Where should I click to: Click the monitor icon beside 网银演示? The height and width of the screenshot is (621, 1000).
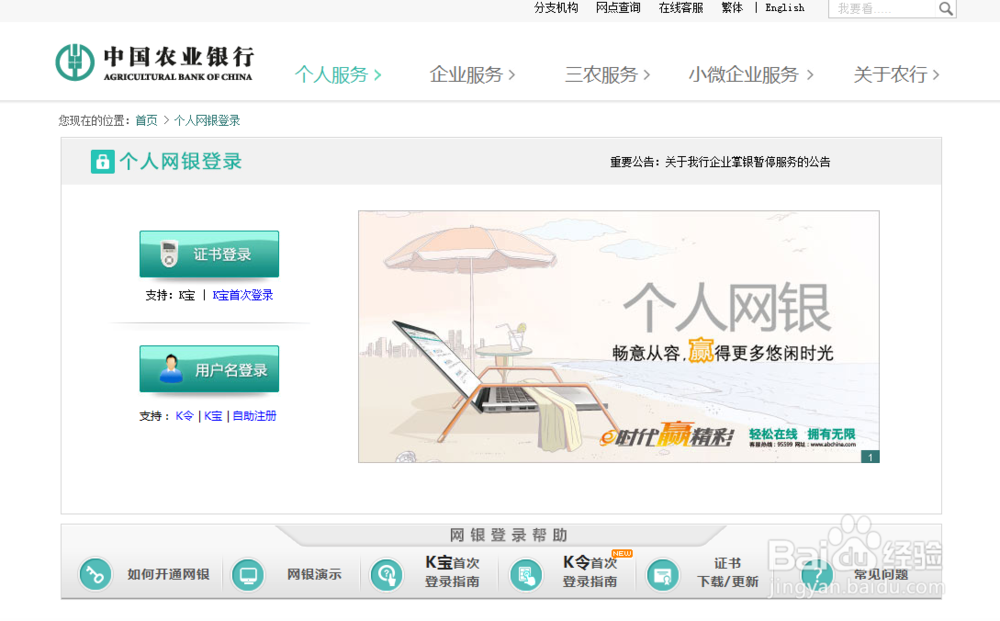coord(247,574)
